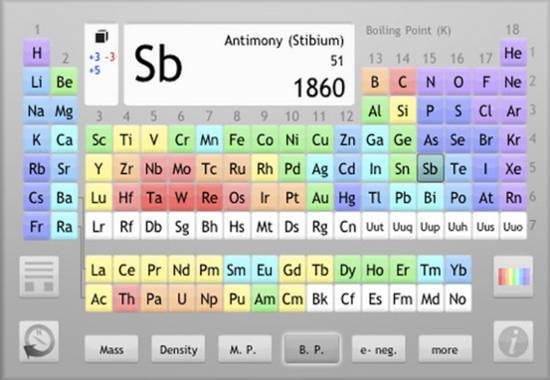
Task: Switch to the Mass property
Action: click(x=112, y=349)
